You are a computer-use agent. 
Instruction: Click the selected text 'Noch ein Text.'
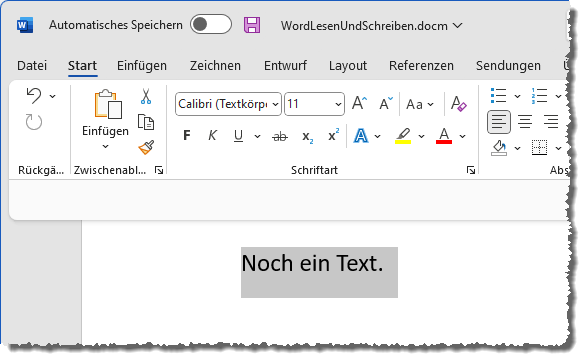[x=313, y=263]
